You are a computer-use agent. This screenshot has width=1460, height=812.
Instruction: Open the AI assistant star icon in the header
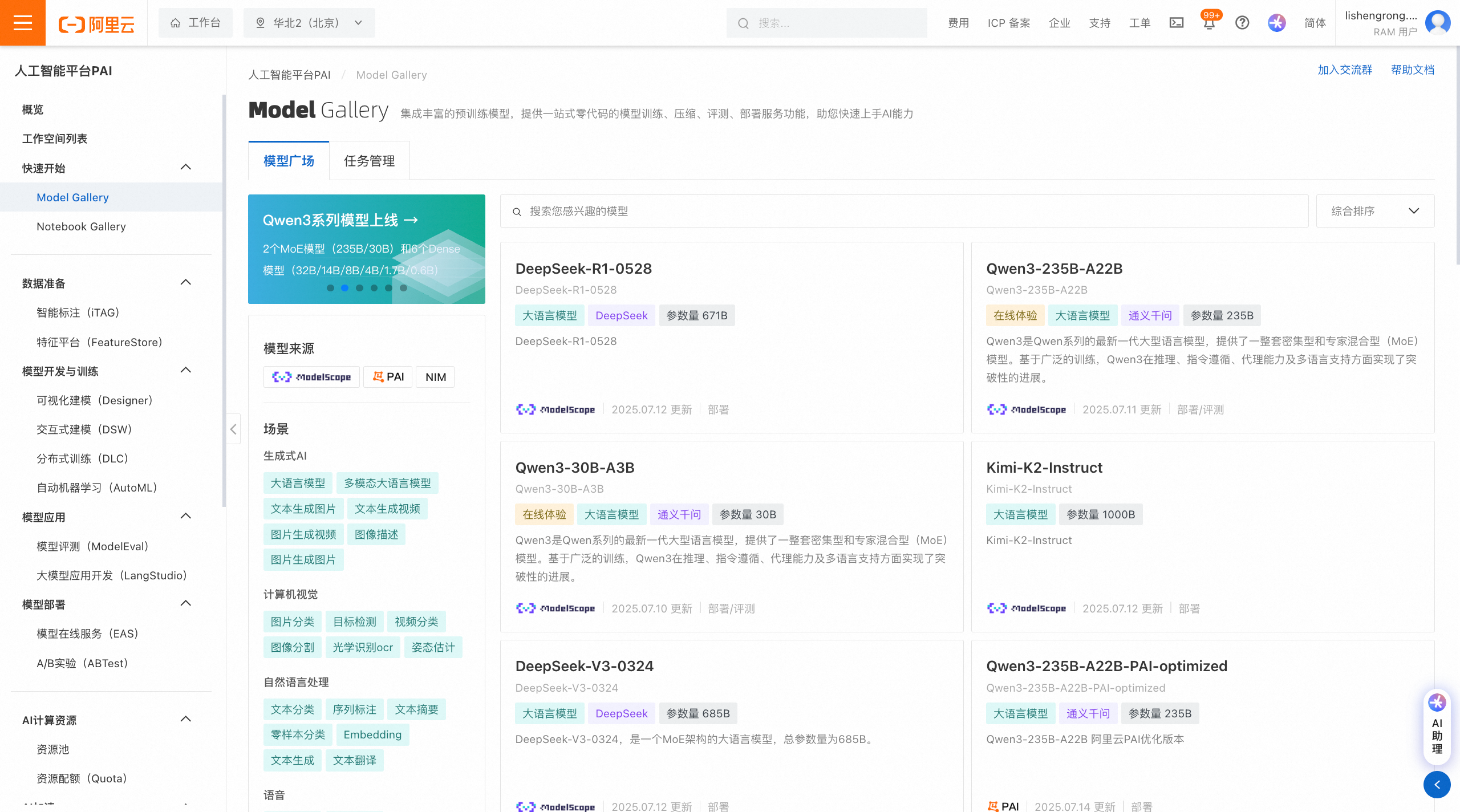(x=1276, y=23)
